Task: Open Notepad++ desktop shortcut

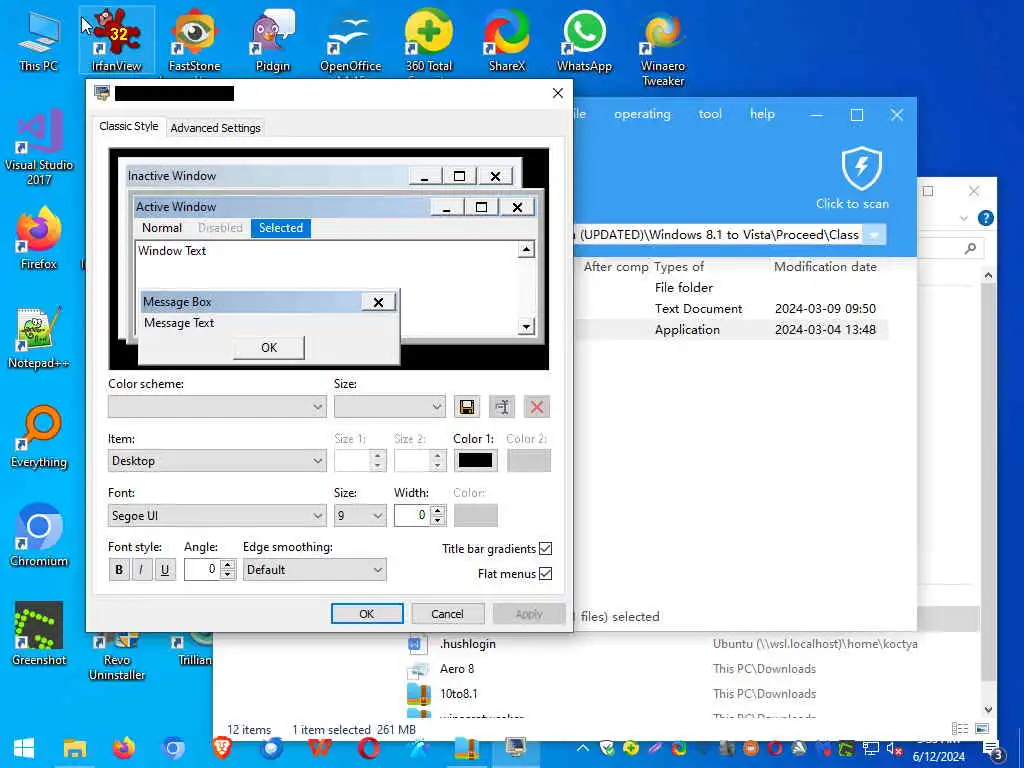Action: coord(39,338)
